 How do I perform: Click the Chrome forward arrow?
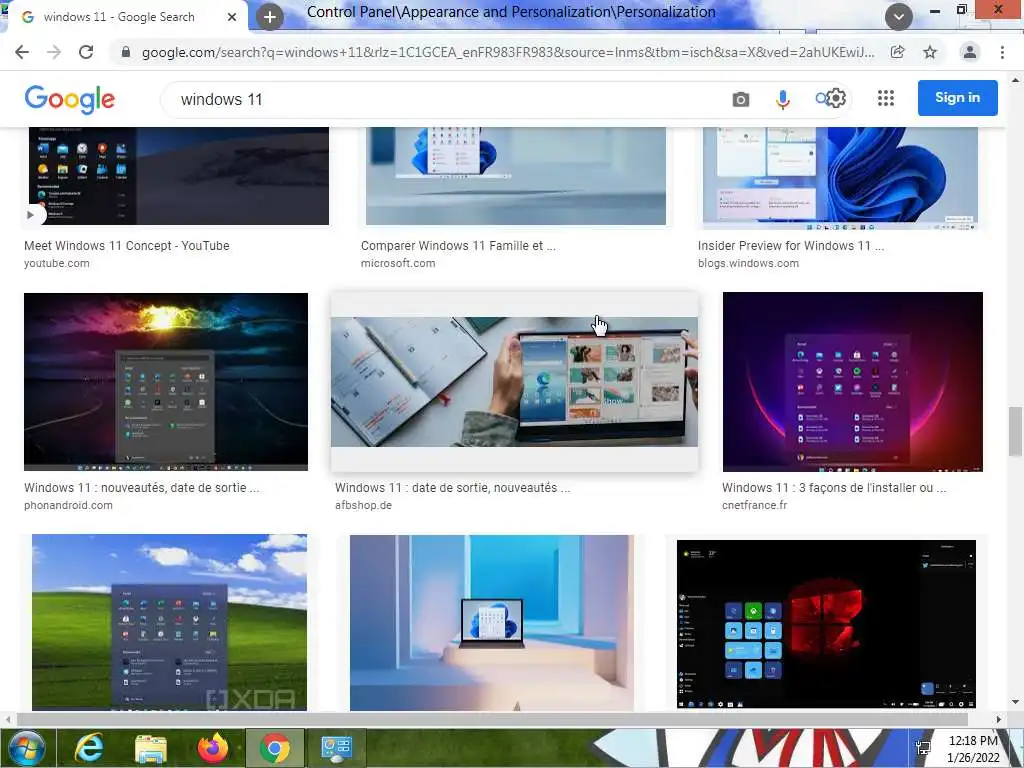[54, 52]
